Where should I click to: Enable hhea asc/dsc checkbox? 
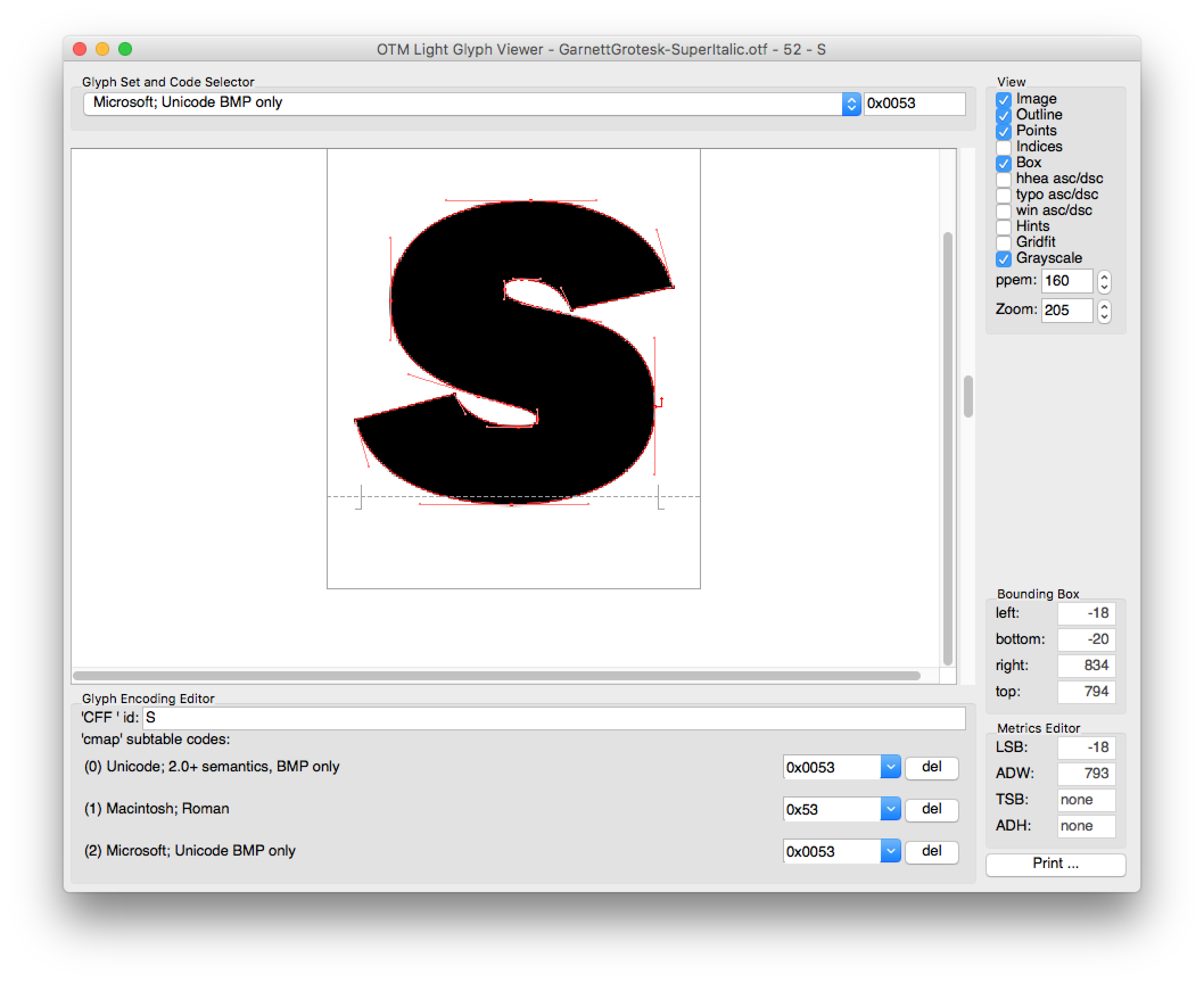(1003, 179)
